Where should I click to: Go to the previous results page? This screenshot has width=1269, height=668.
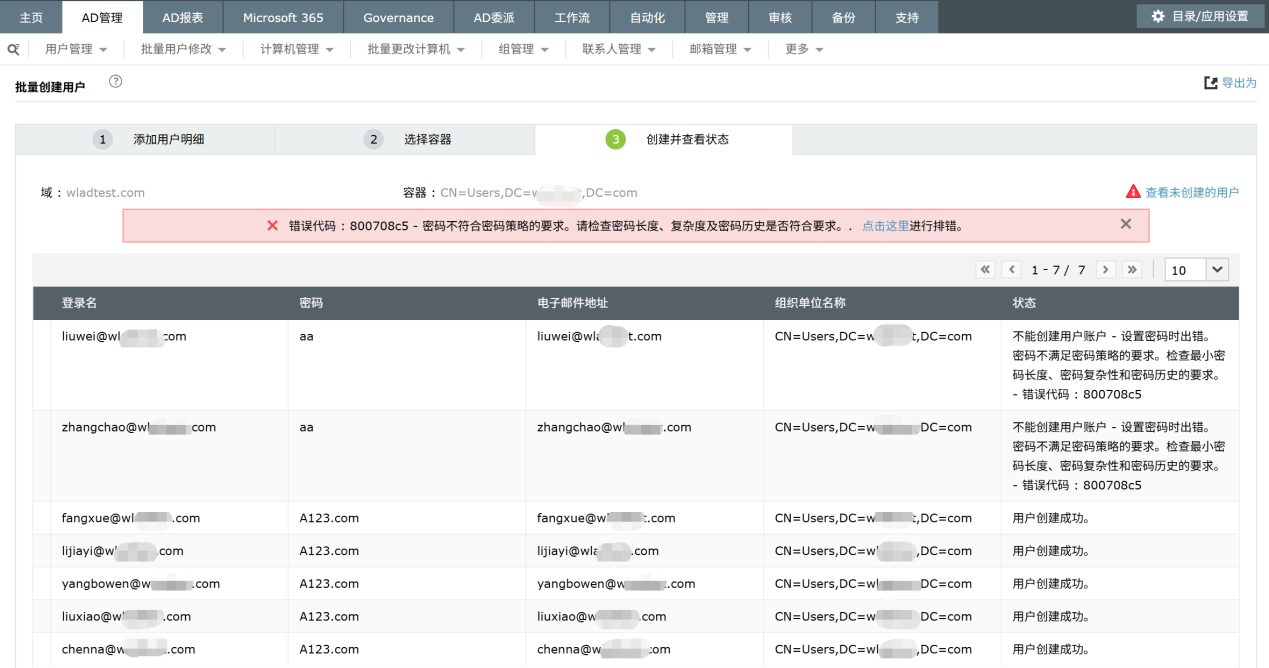coord(1011,270)
